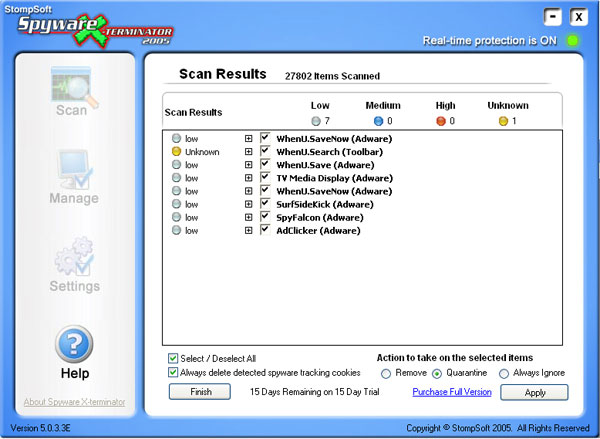Uncheck the WhenU.Search (Toolbar) checkbox

point(265,151)
